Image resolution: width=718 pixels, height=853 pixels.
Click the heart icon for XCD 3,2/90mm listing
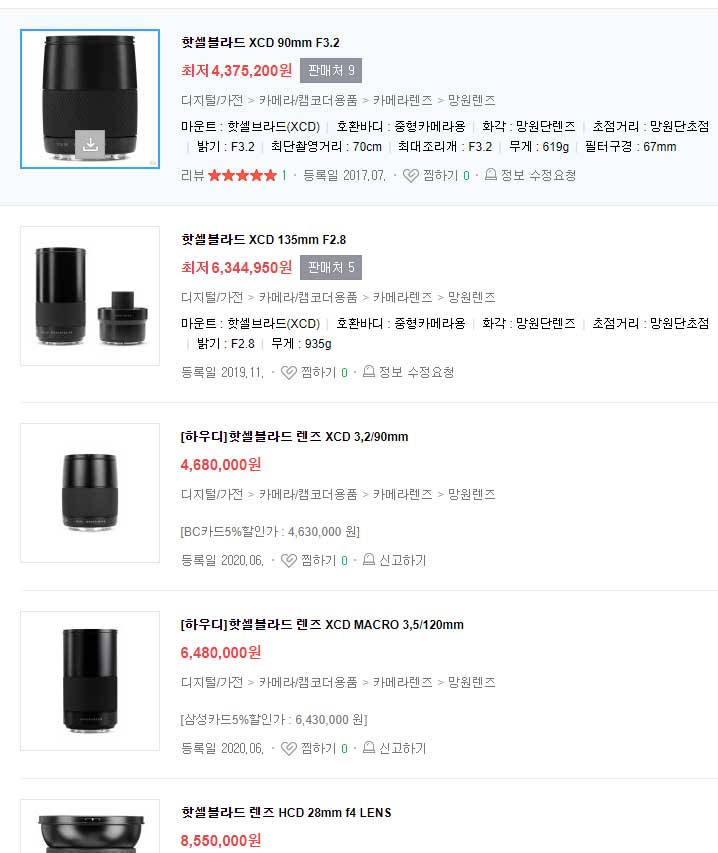click(289, 560)
